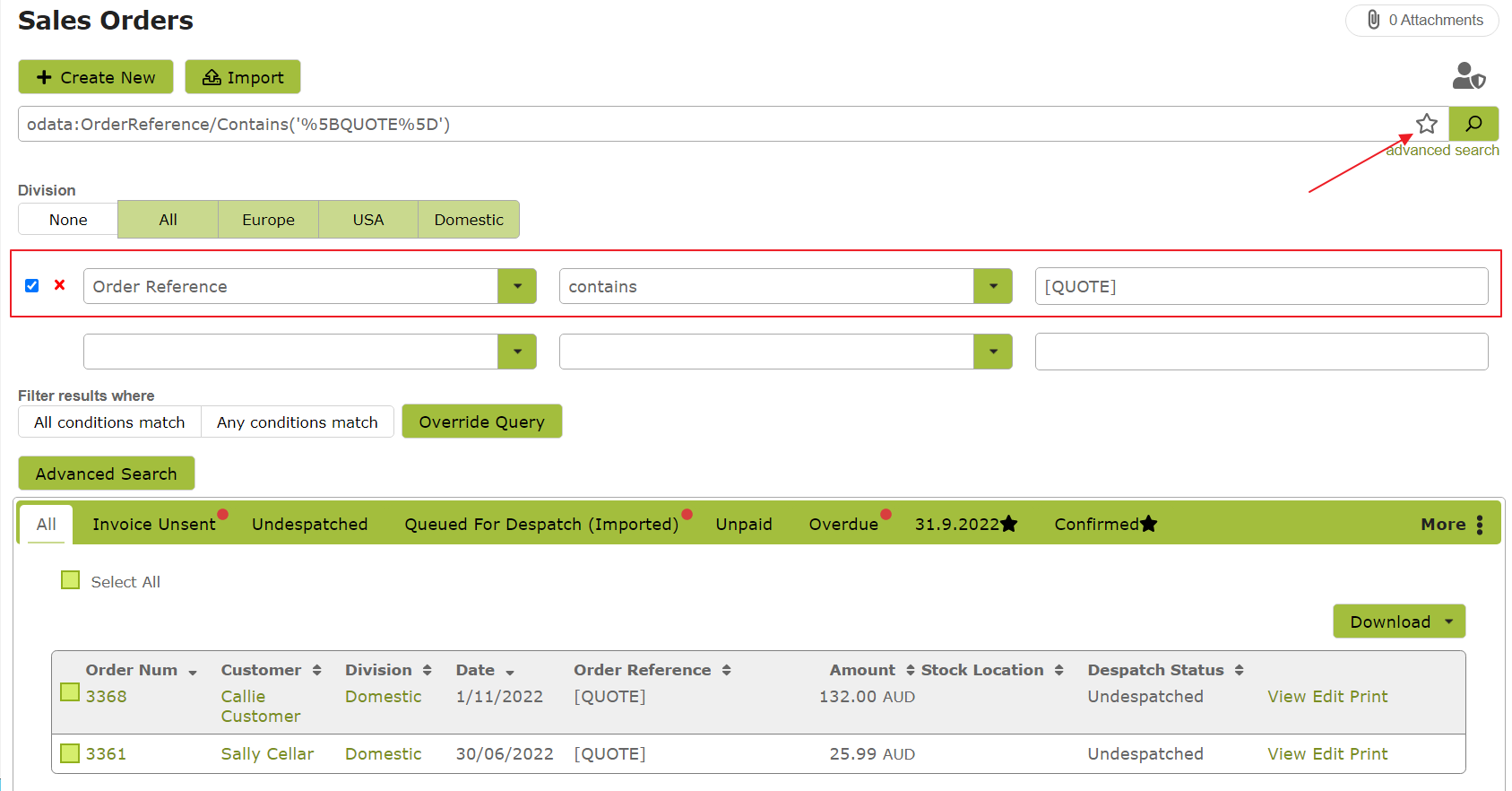View order 3368
1512x791 pixels.
[x=1287, y=697]
